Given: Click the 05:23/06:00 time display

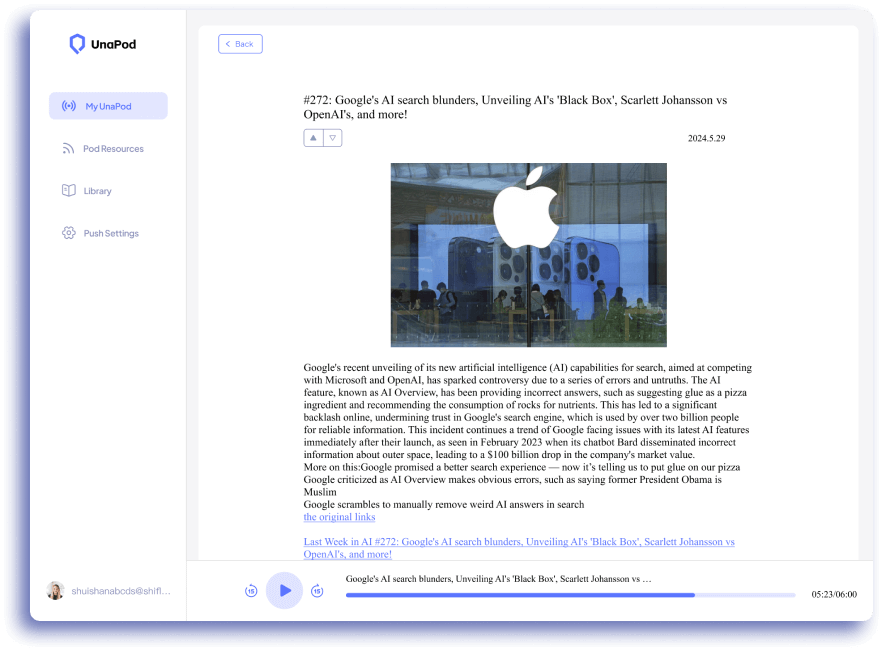Looking at the screenshot, I should click(834, 594).
